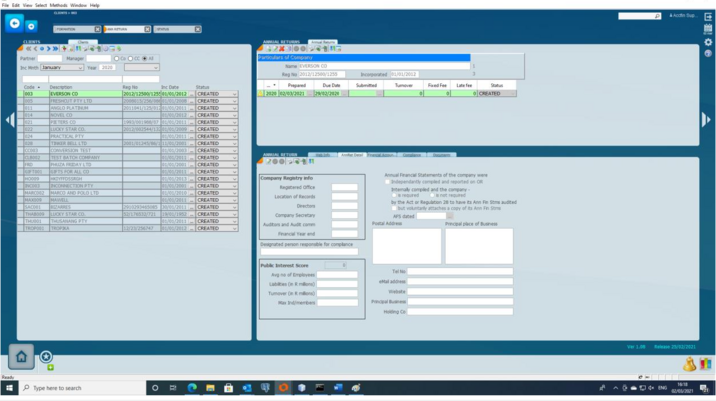Image resolution: width=716 pixels, height=401 pixels.
Task: Click the logout icon at top right
Action: [x=708, y=17]
